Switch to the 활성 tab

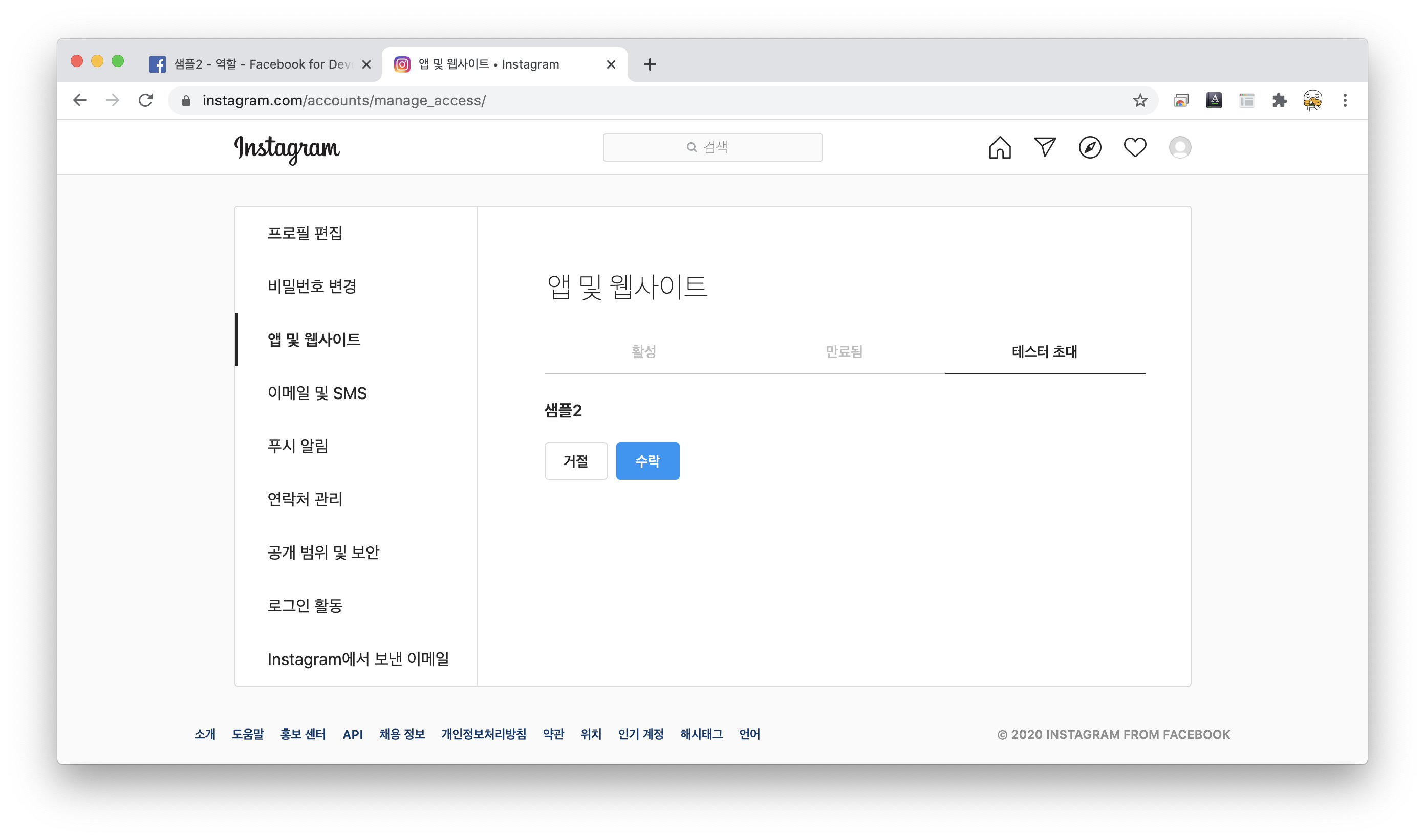(x=644, y=351)
